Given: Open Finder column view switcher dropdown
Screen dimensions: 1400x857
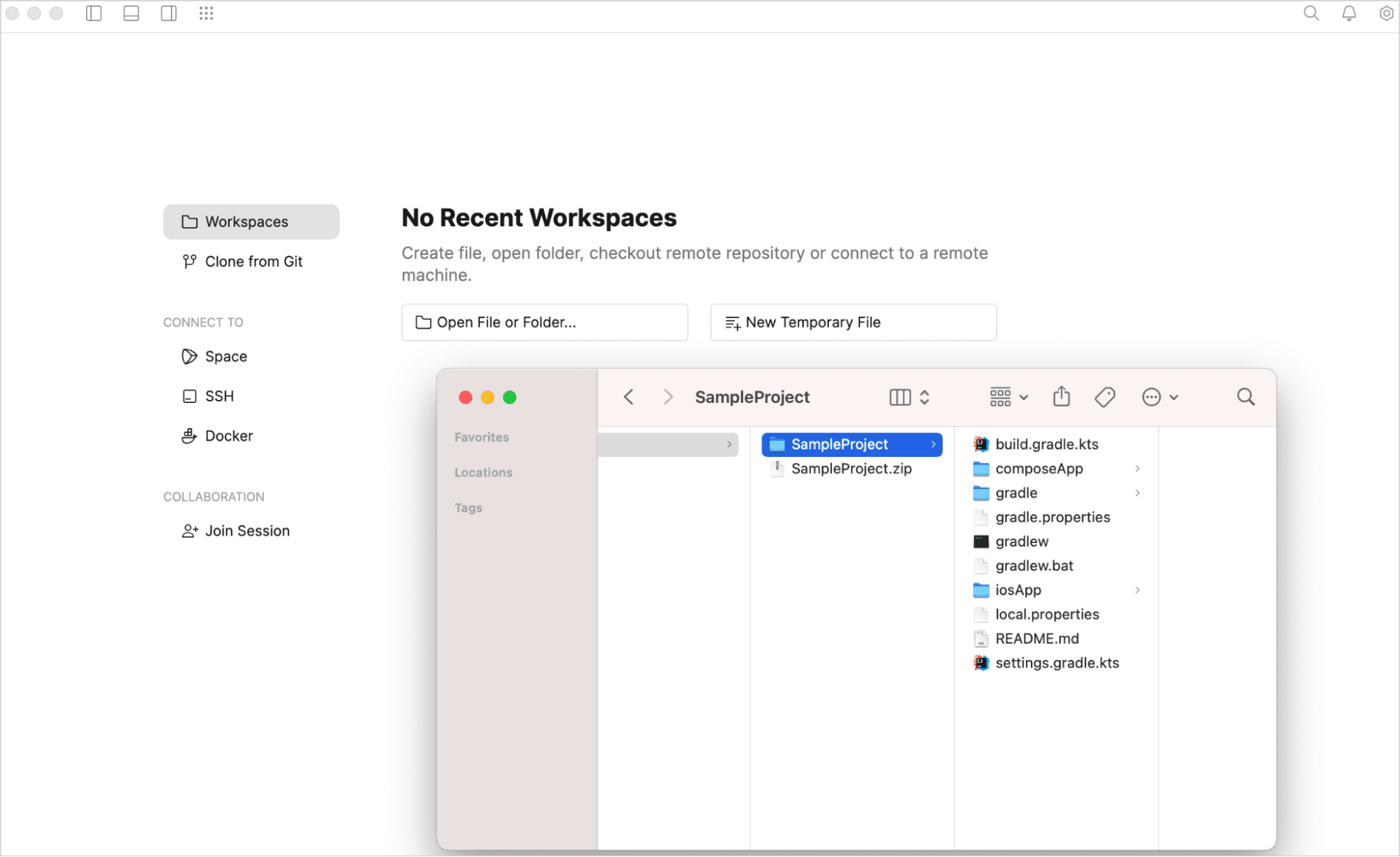Looking at the screenshot, I should [x=909, y=397].
